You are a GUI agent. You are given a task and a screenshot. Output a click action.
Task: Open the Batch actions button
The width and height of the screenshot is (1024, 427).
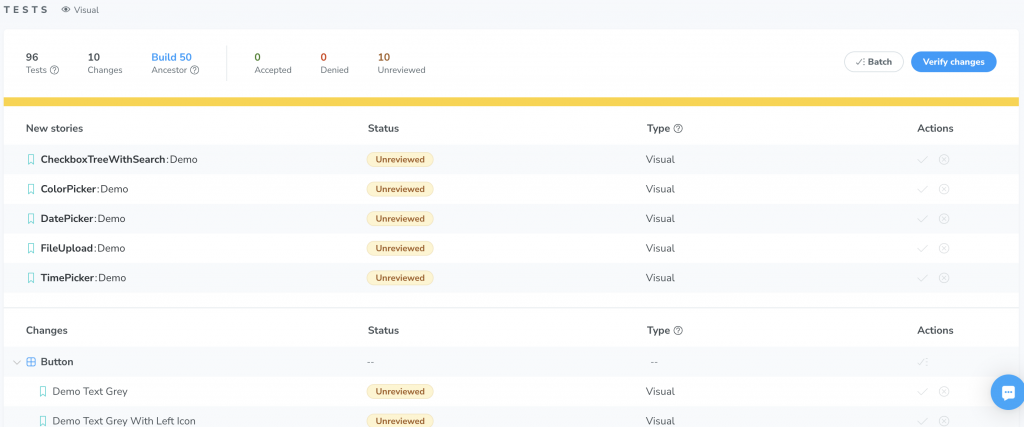click(x=874, y=62)
